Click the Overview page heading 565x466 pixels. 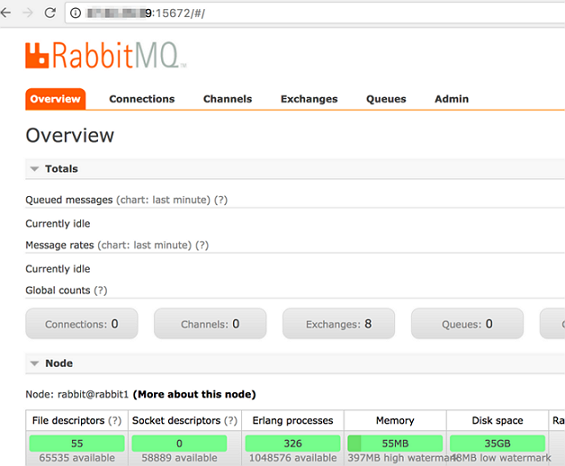[x=70, y=136]
